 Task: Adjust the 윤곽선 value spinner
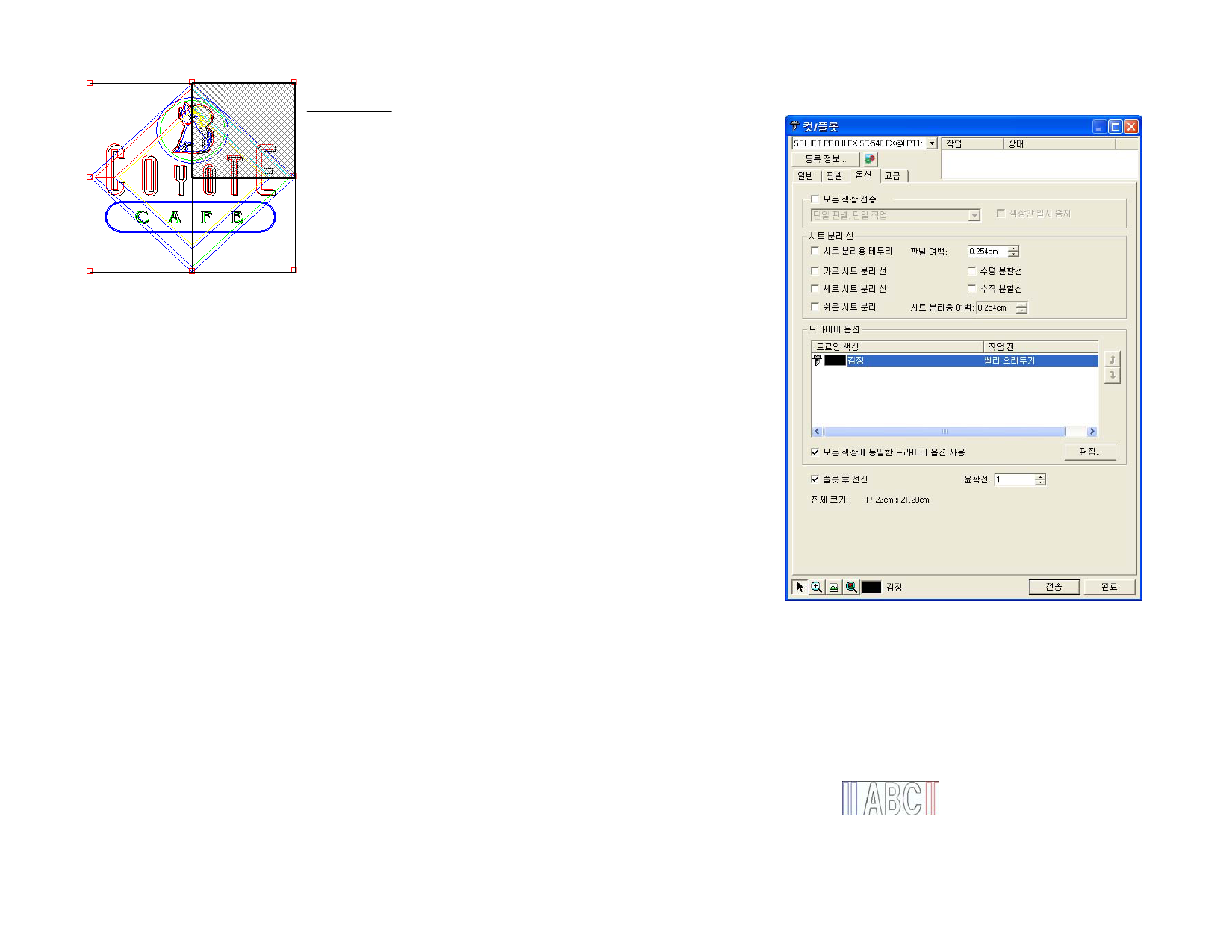coord(1040,479)
